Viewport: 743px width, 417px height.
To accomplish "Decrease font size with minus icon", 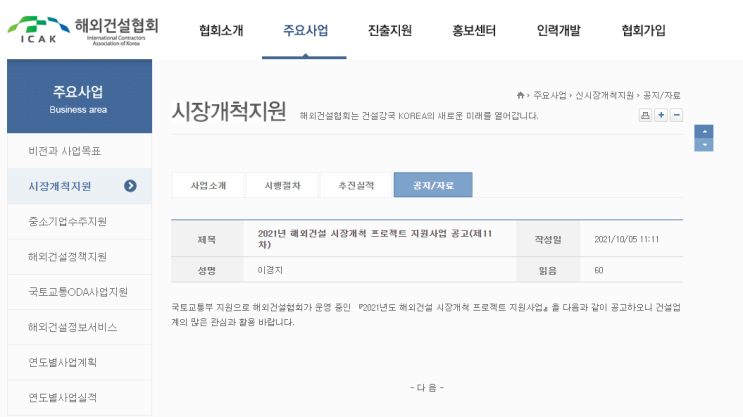I will click(677, 115).
